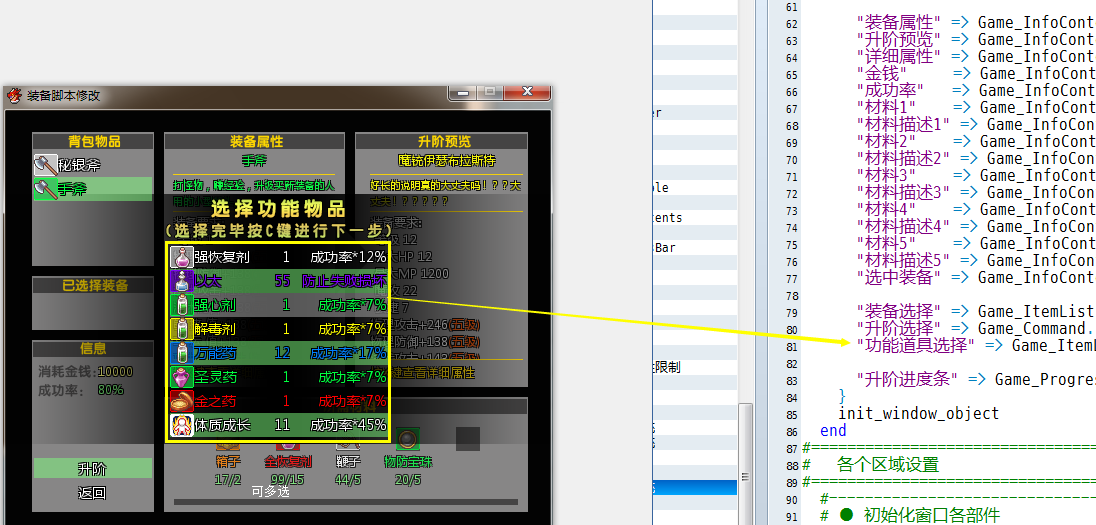Click the 以太 bottle icon
The image size is (1096, 525).
[x=182, y=282]
